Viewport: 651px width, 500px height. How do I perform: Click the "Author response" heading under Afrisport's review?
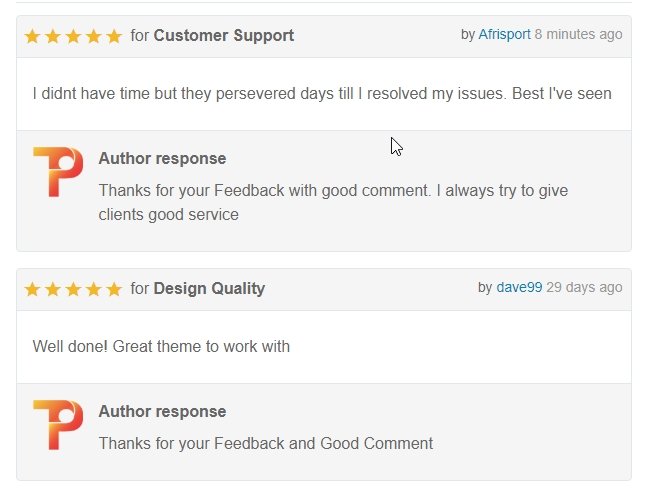(162, 159)
